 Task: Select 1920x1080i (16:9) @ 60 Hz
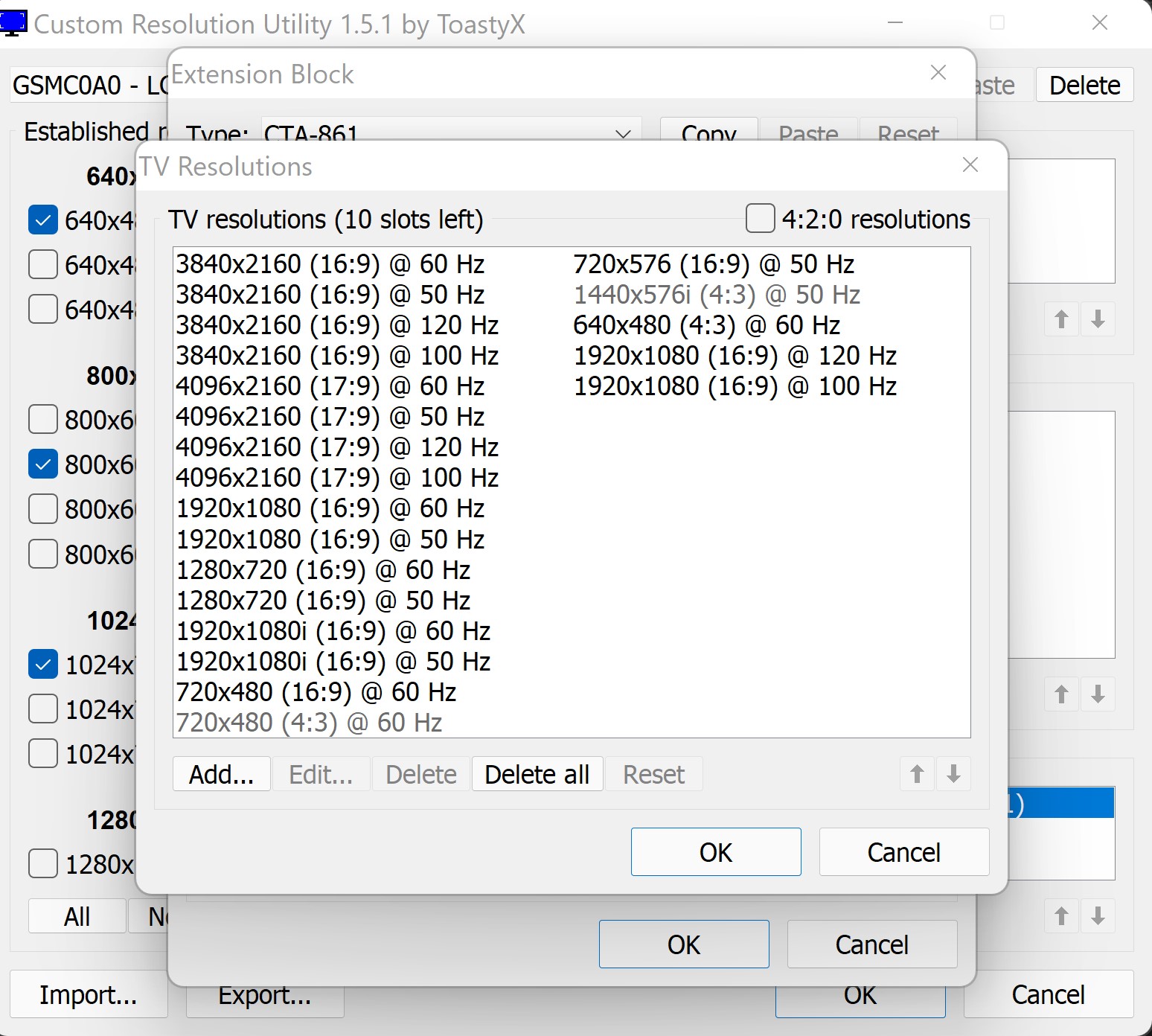pos(333,631)
